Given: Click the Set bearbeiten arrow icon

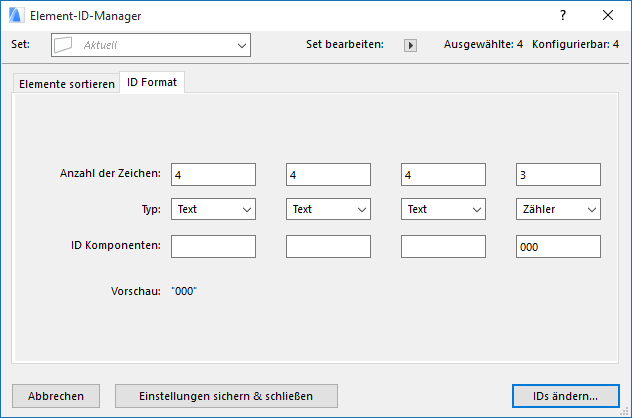Looking at the screenshot, I should click(410, 45).
